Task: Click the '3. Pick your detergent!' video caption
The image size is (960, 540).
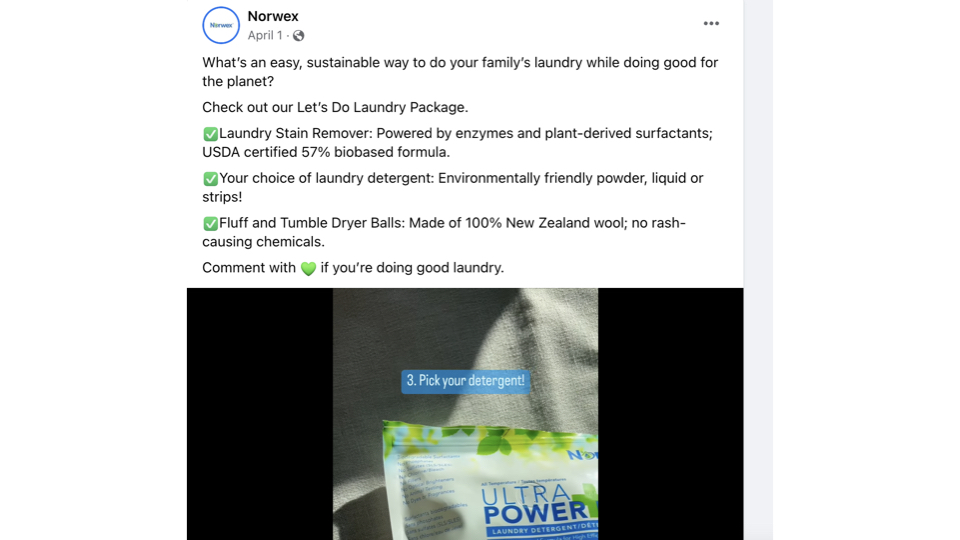Action: point(465,381)
